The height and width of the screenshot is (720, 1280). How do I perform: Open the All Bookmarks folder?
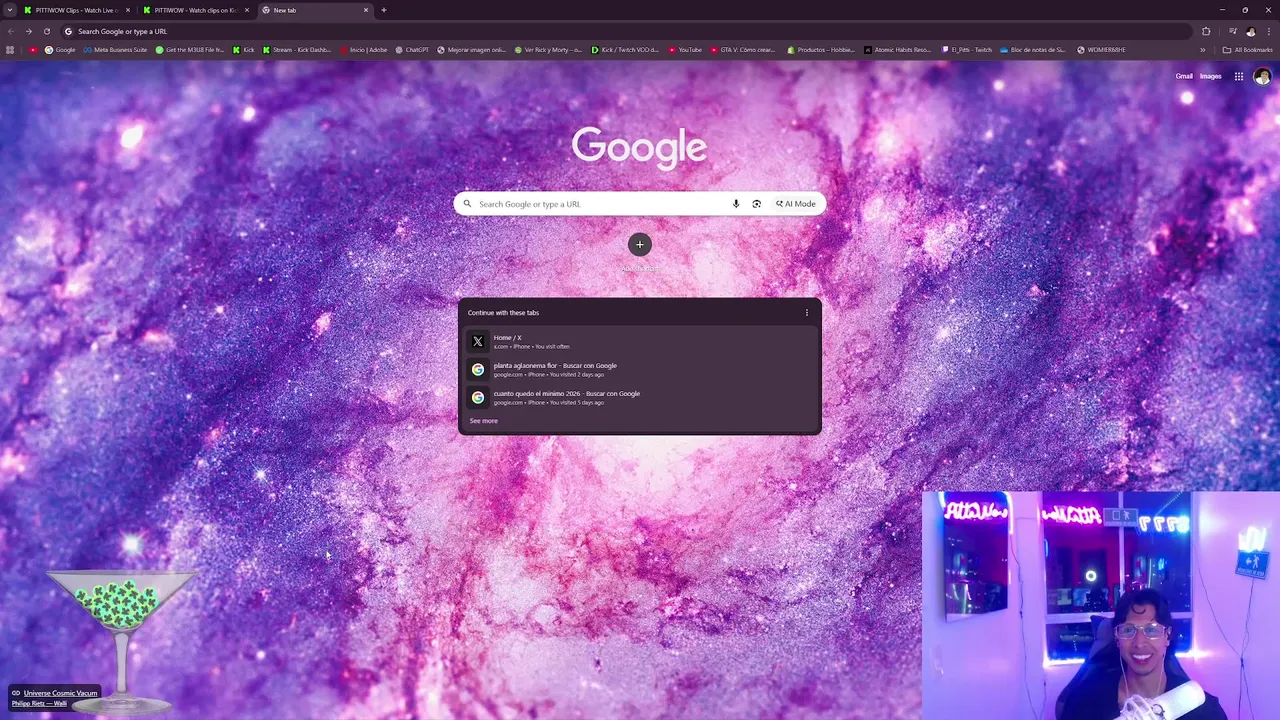[1247, 50]
